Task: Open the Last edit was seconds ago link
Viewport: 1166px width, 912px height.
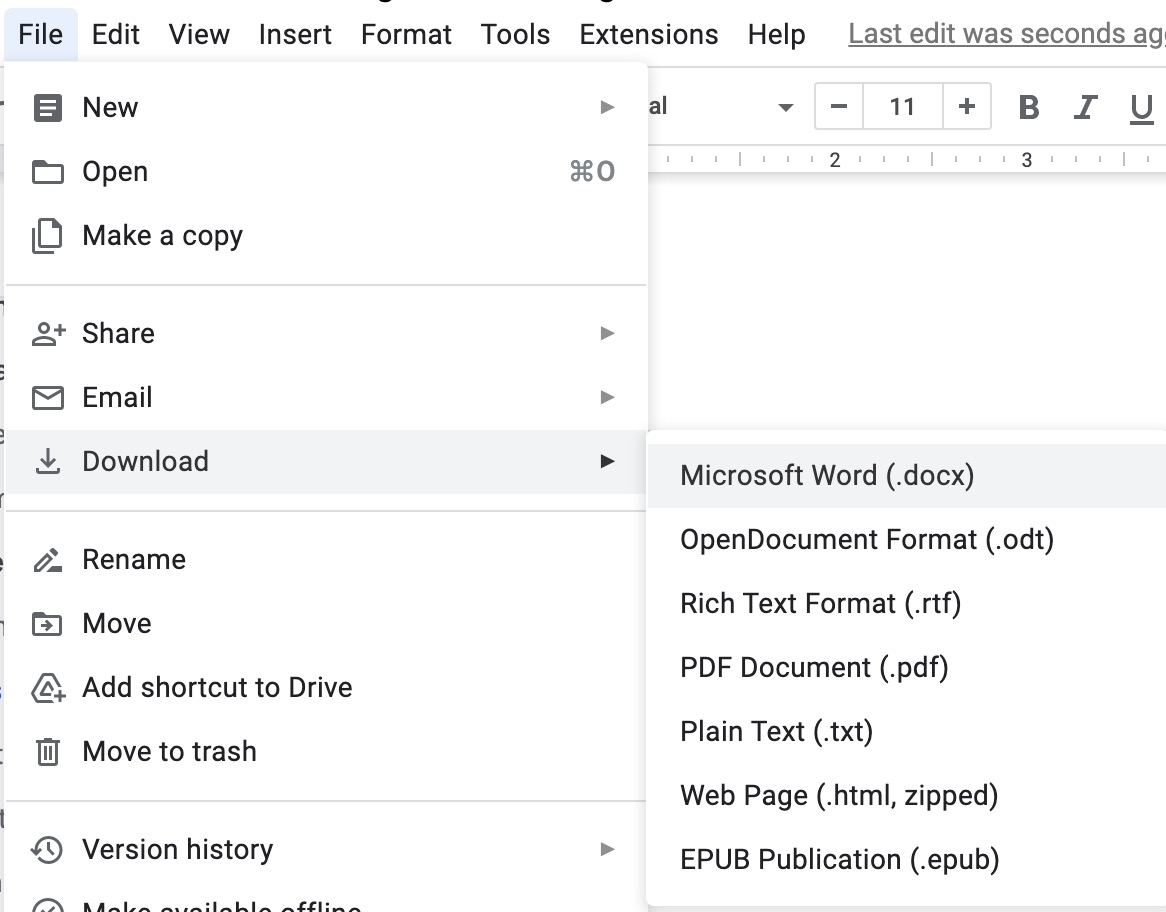Action: (1000, 33)
